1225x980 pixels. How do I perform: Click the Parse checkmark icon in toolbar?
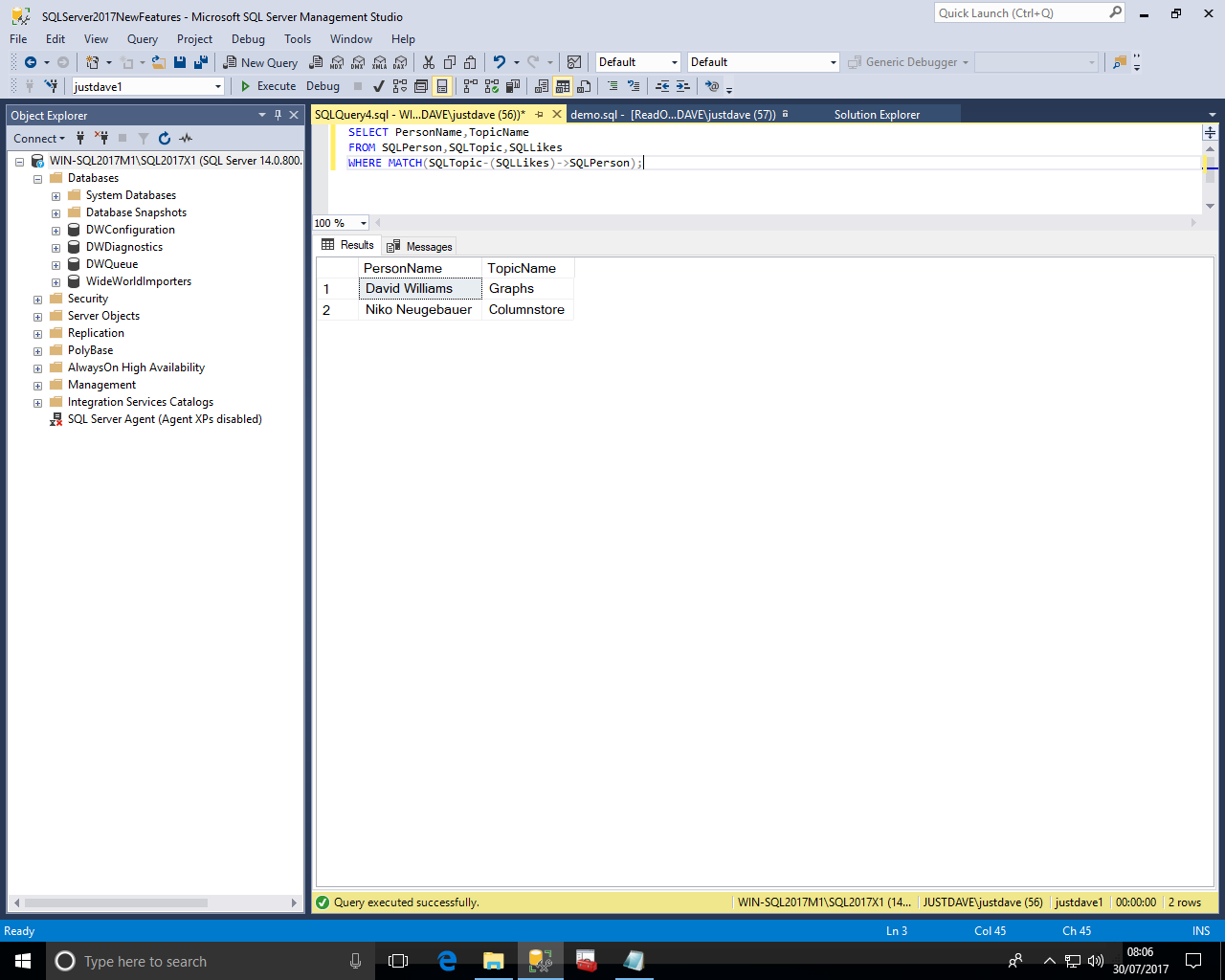click(379, 86)
